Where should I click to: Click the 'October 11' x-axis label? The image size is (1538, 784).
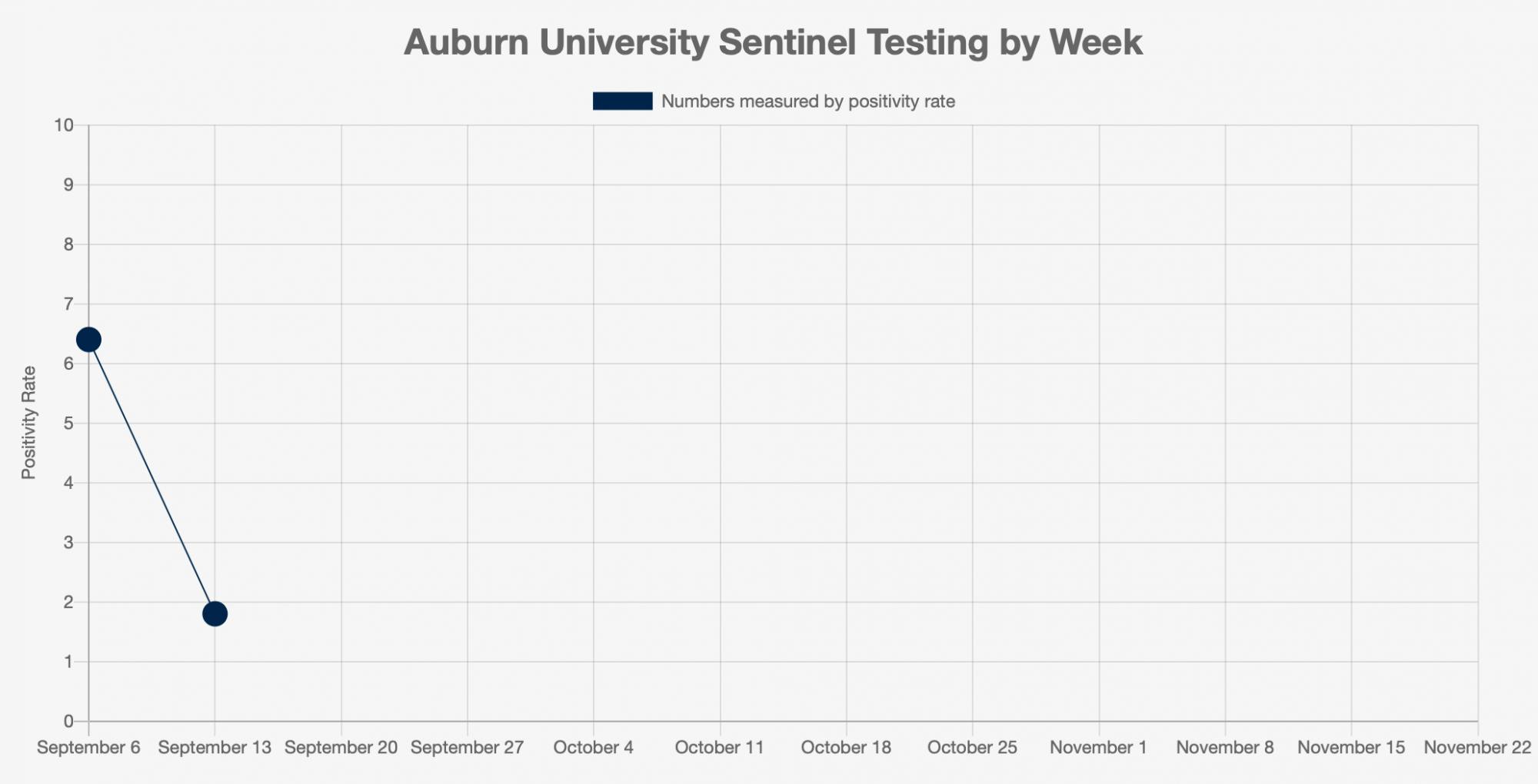[x=719, y=747]
